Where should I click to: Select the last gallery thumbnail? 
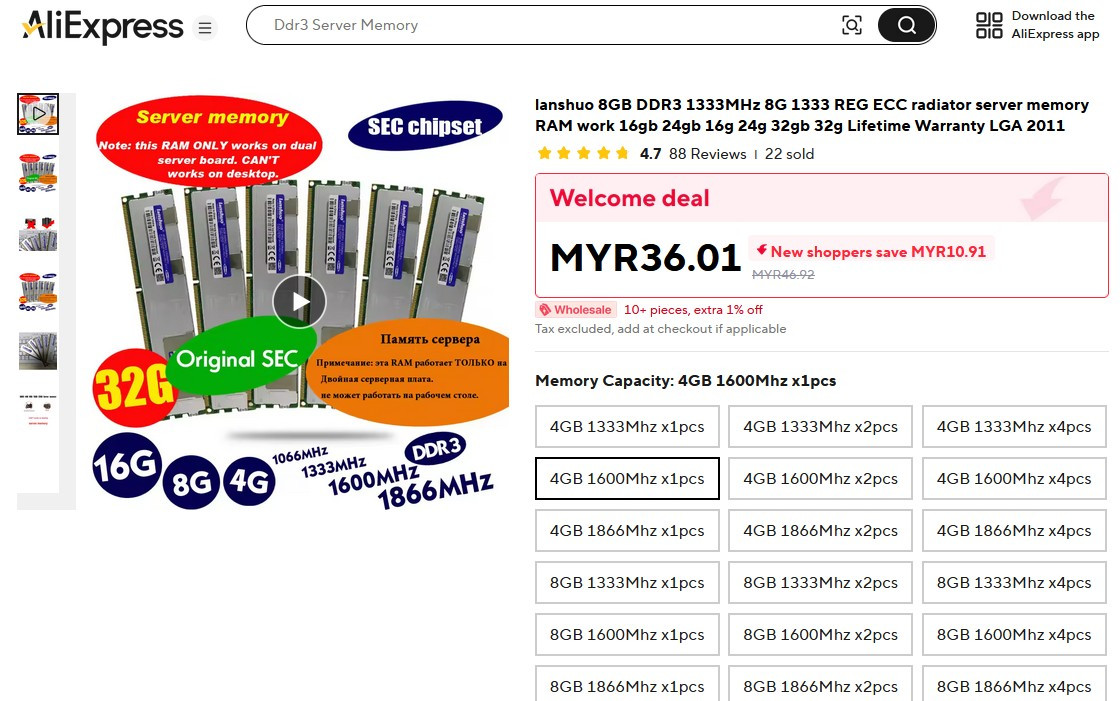coord(38,409)
